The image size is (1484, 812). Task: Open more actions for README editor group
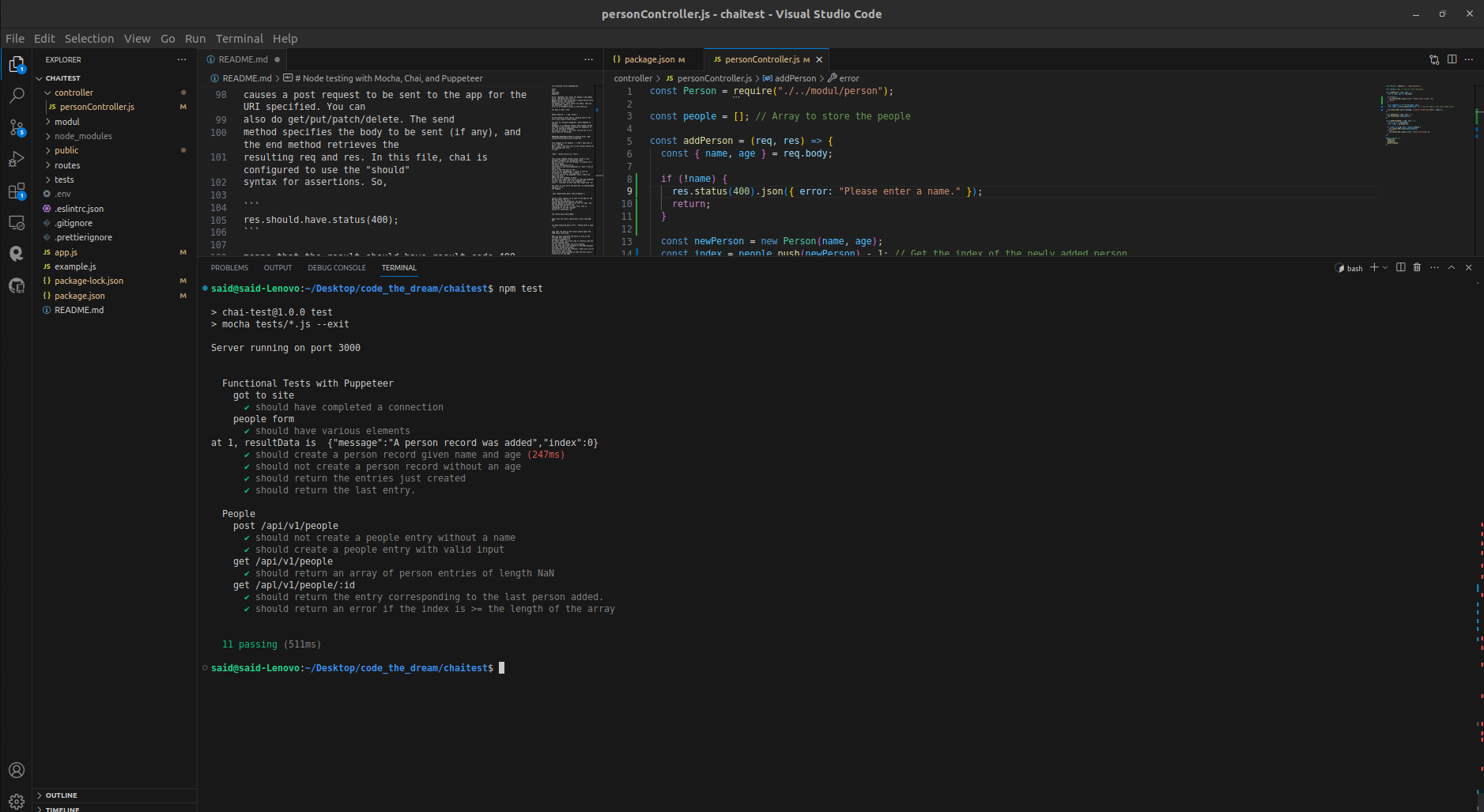588,59
